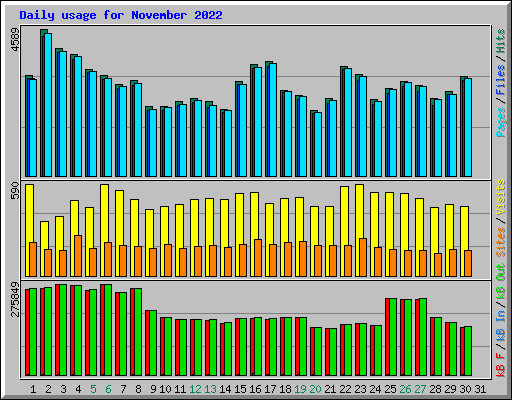Click the tallest cyan pages bar for day 2
Viewport: 512px width, 400px height.
(48, 105)
